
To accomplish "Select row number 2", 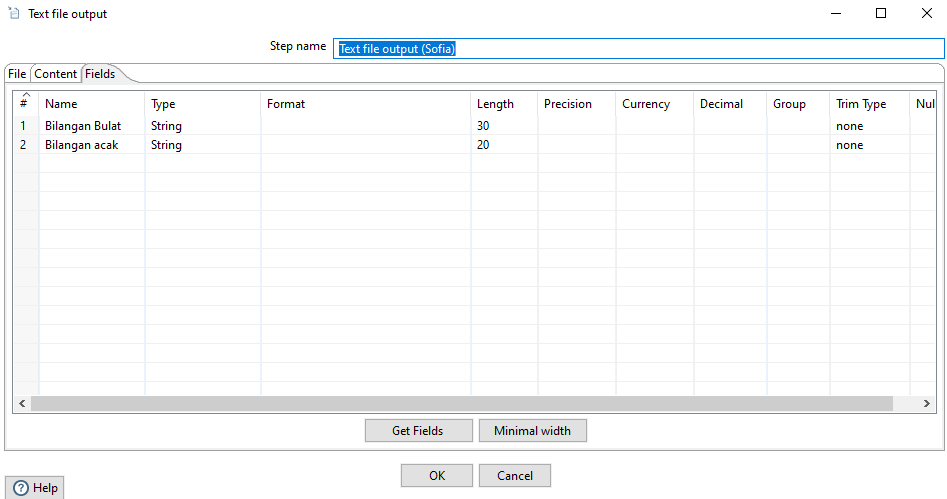I will [26, 145].
